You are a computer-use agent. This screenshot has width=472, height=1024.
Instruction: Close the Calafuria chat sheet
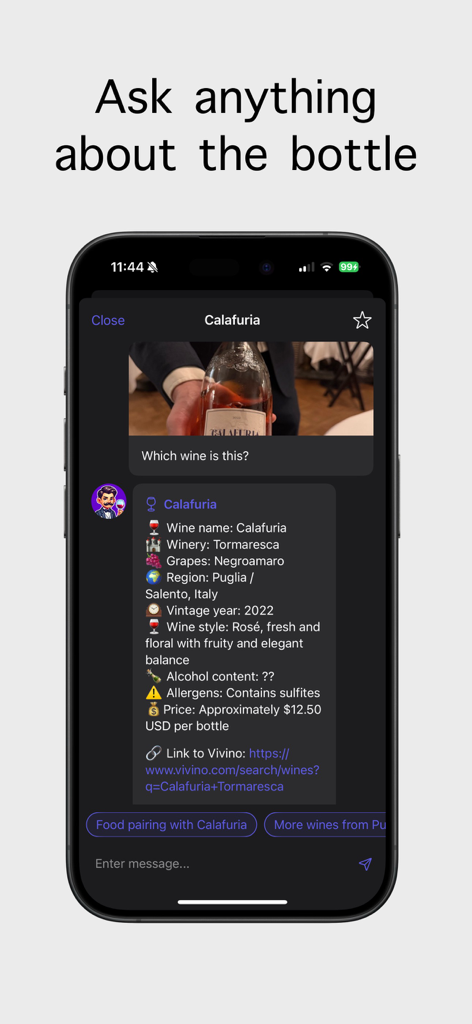pyautogui.click(x=108, y=320)
